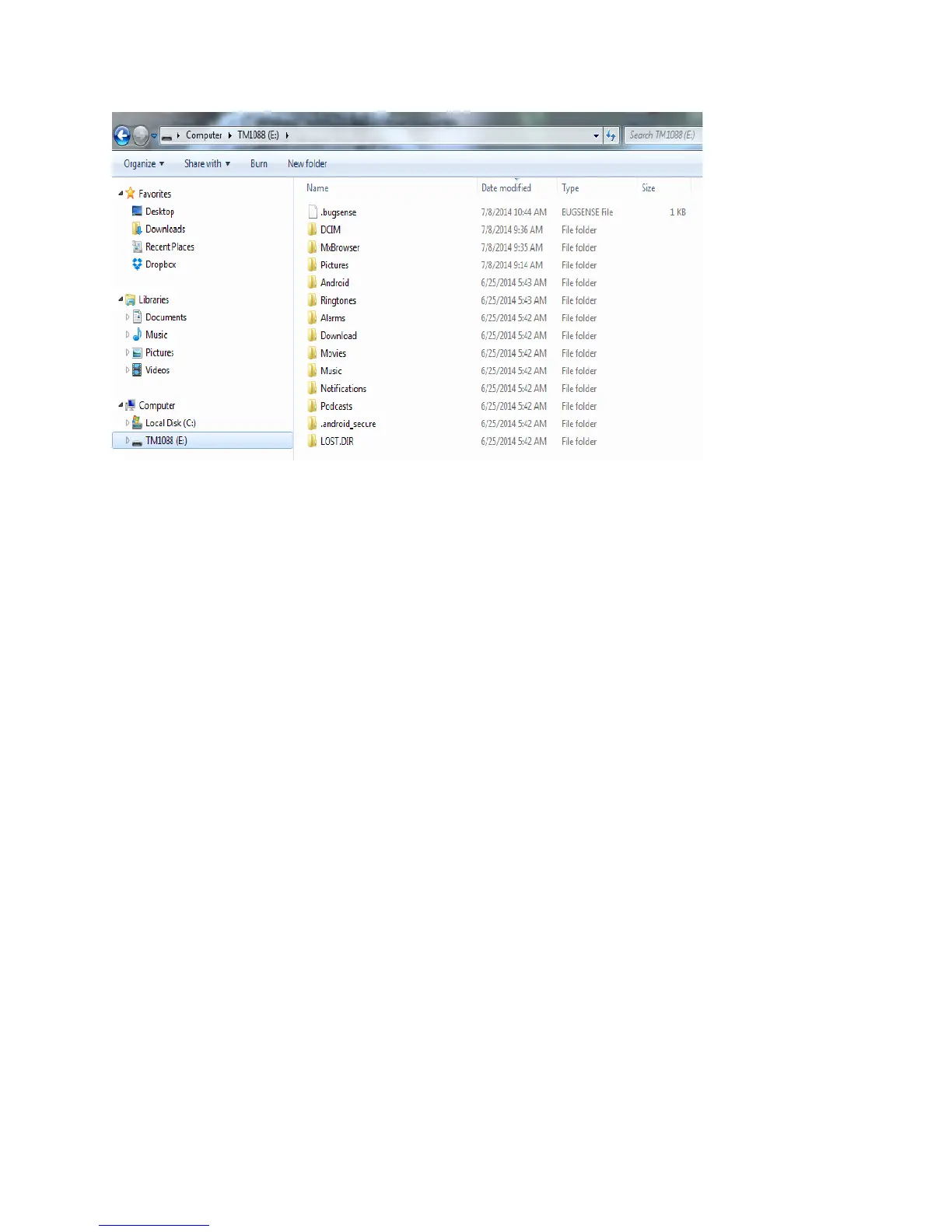
Task: Click the Documents library label
Action: click(x=166, y=317)
